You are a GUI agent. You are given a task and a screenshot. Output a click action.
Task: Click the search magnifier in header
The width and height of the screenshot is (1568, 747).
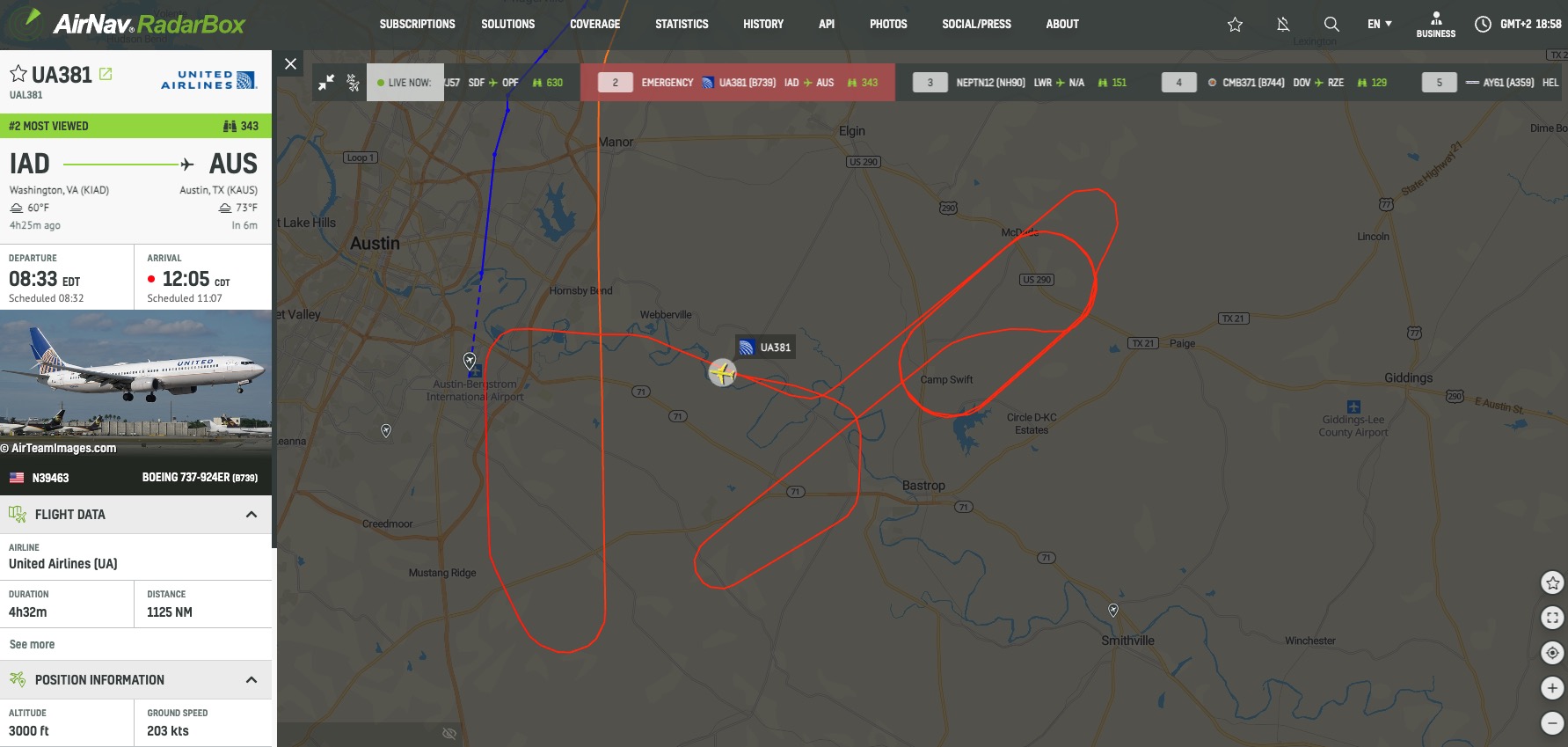click(x=1331, y=24)
